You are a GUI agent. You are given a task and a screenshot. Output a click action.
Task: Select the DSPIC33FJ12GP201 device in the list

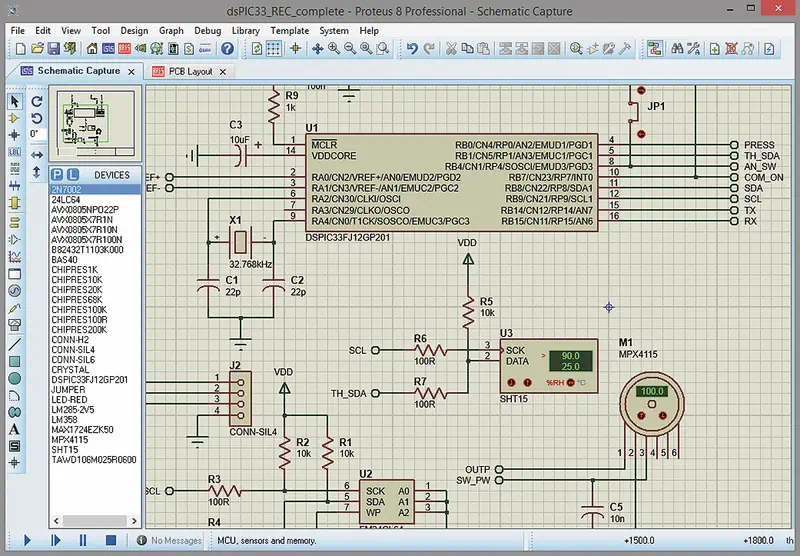(95, 380)
